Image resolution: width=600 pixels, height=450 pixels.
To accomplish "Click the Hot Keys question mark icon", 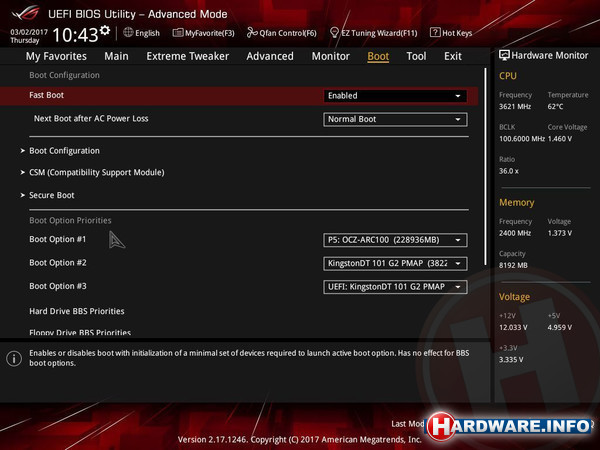I will 435,33.
